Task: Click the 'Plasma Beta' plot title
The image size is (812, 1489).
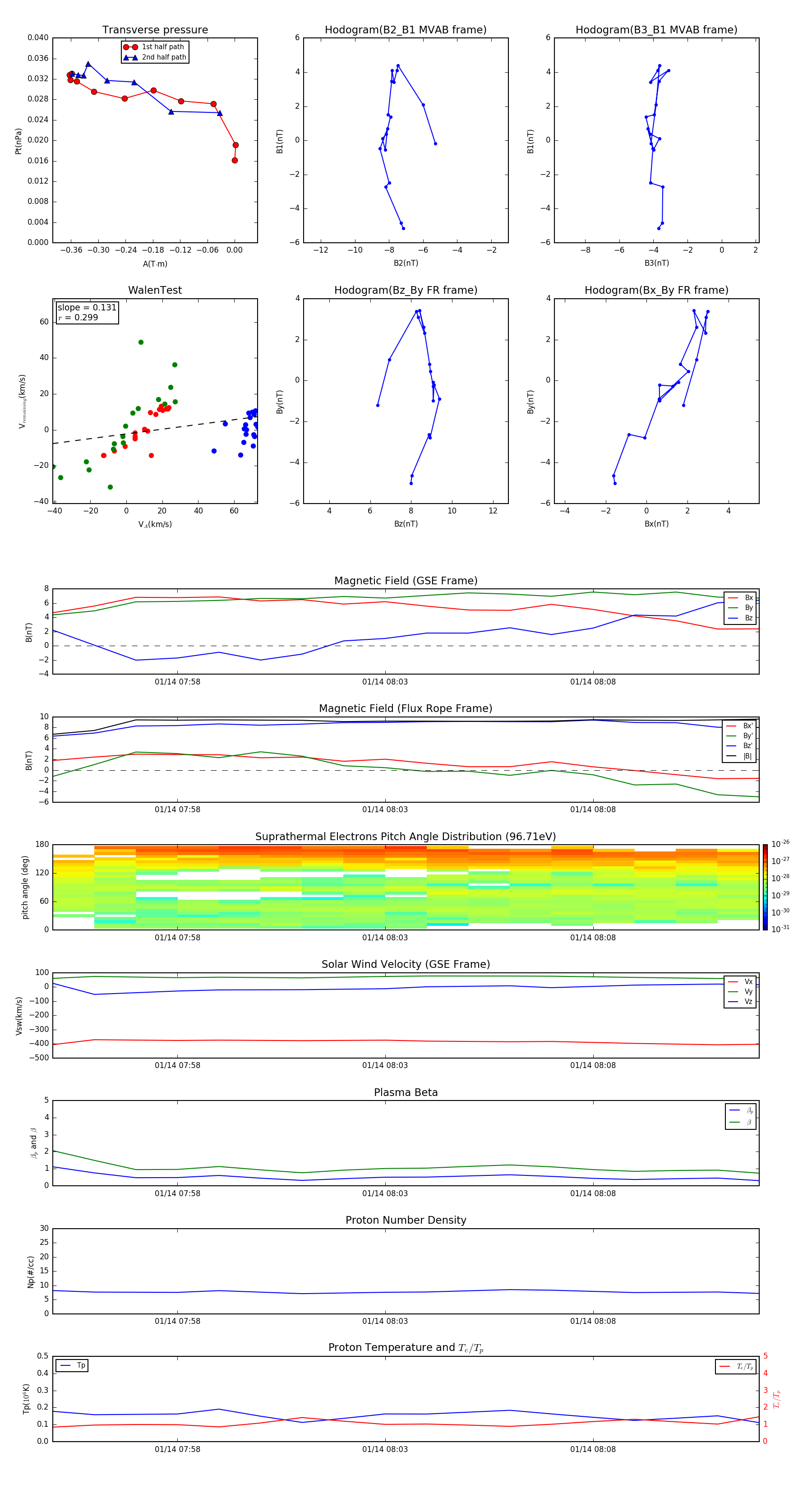Action: [x=406, y=1092]
